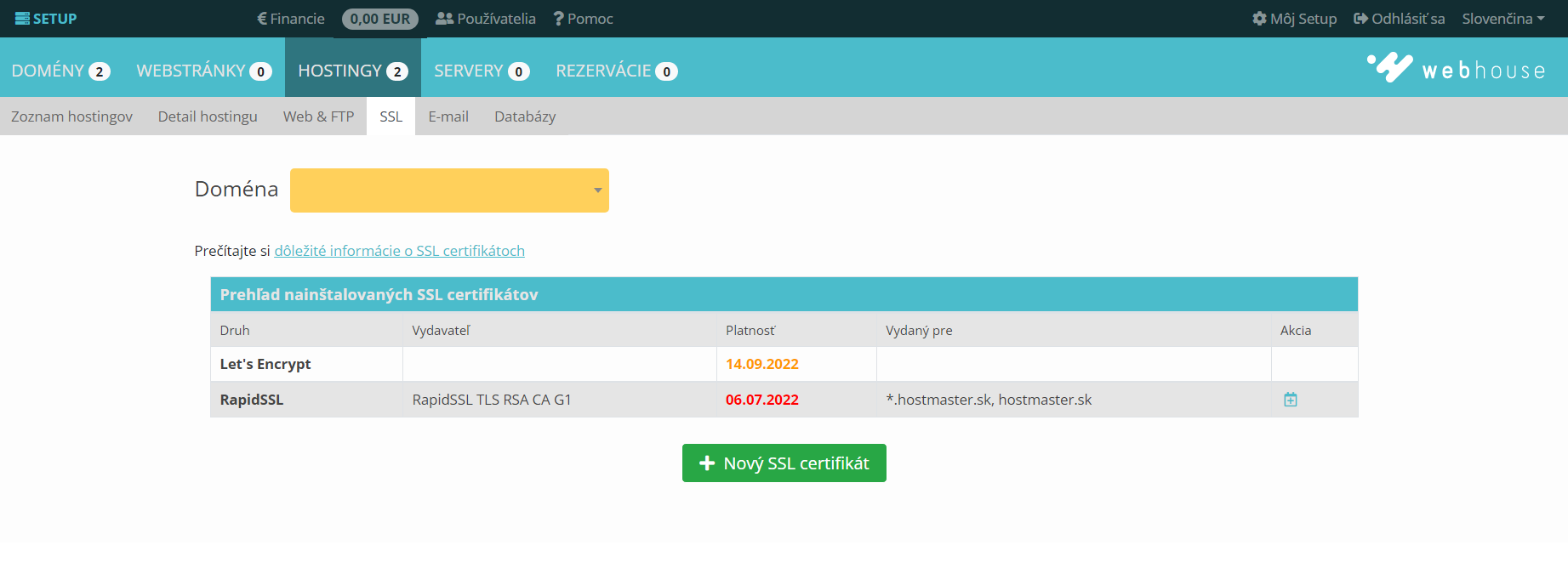
Task: Open the E-mail subtab
Action: point(448,116)
